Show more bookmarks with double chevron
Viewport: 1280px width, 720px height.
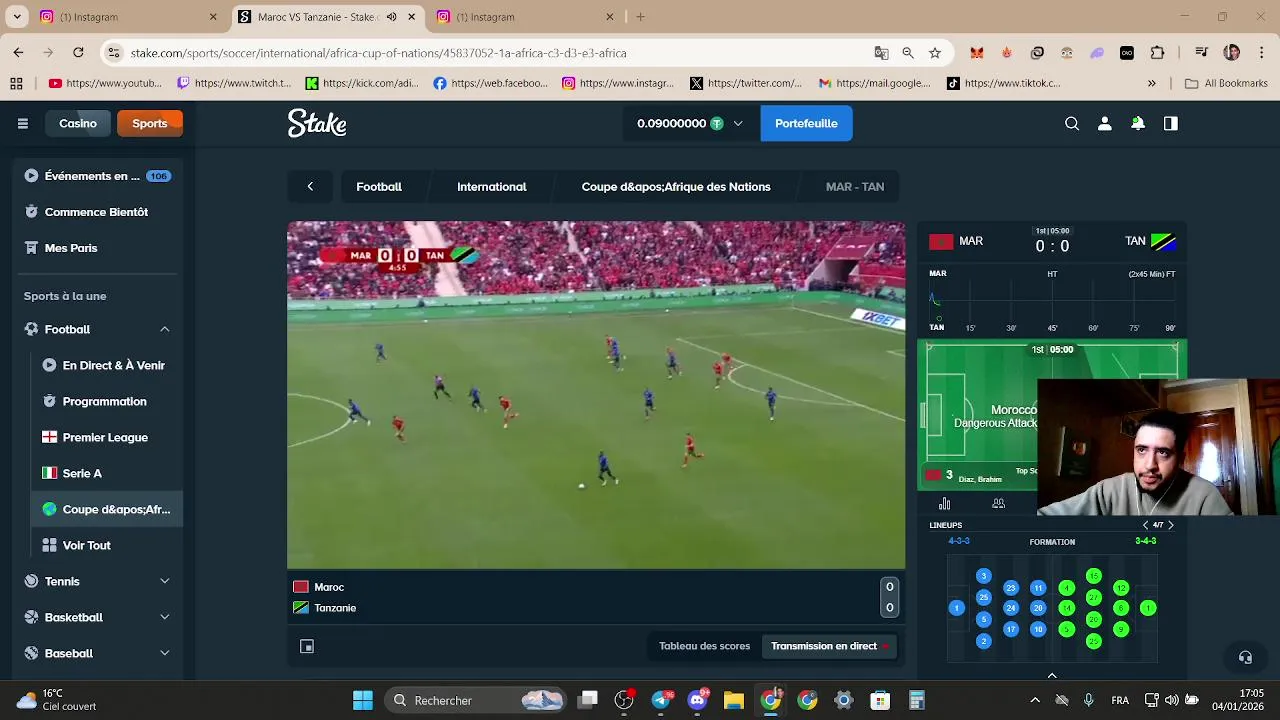coord(1152,84)
